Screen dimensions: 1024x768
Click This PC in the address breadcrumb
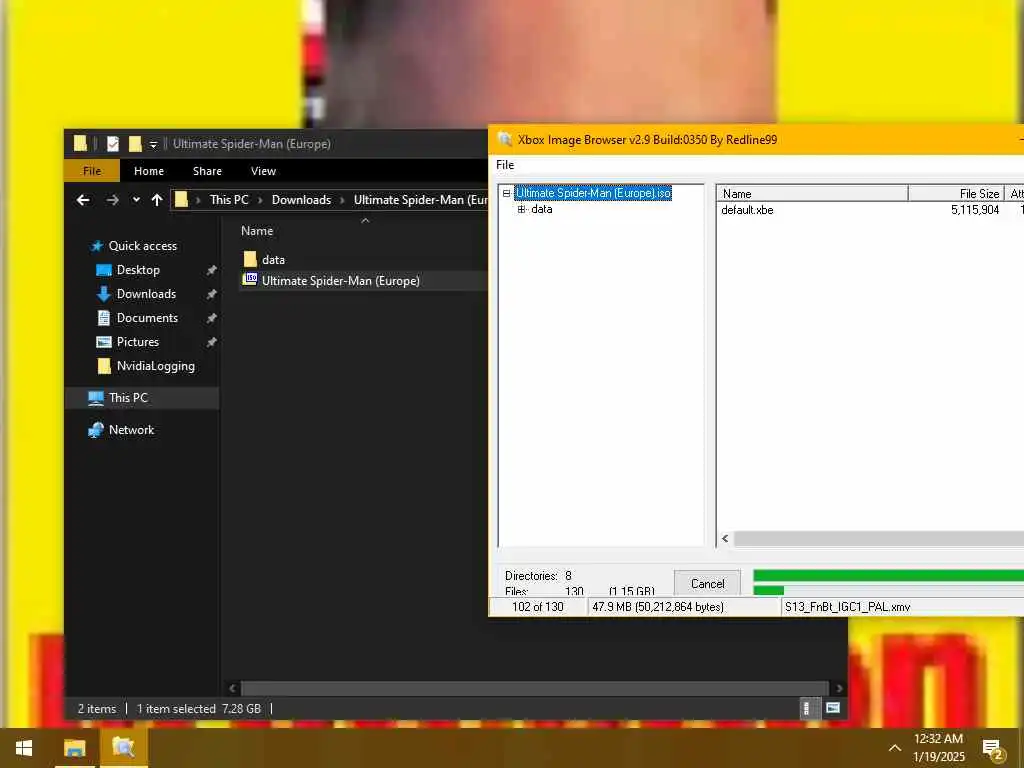[229, 200]
